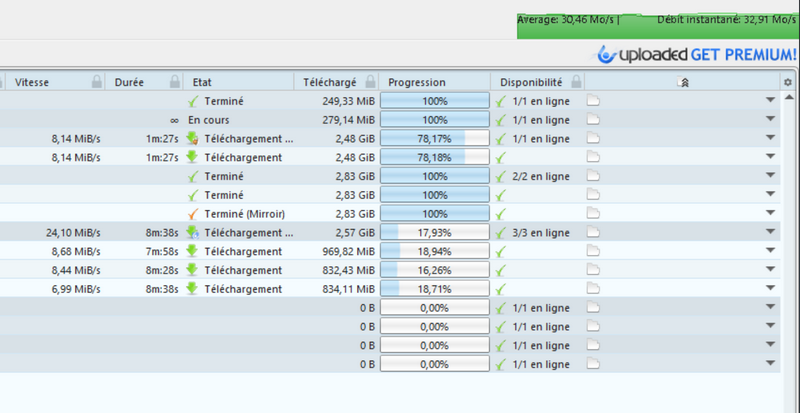Toggle the lock icon in the Disponibilité header
800x413 pixels.
coord(576,82)
